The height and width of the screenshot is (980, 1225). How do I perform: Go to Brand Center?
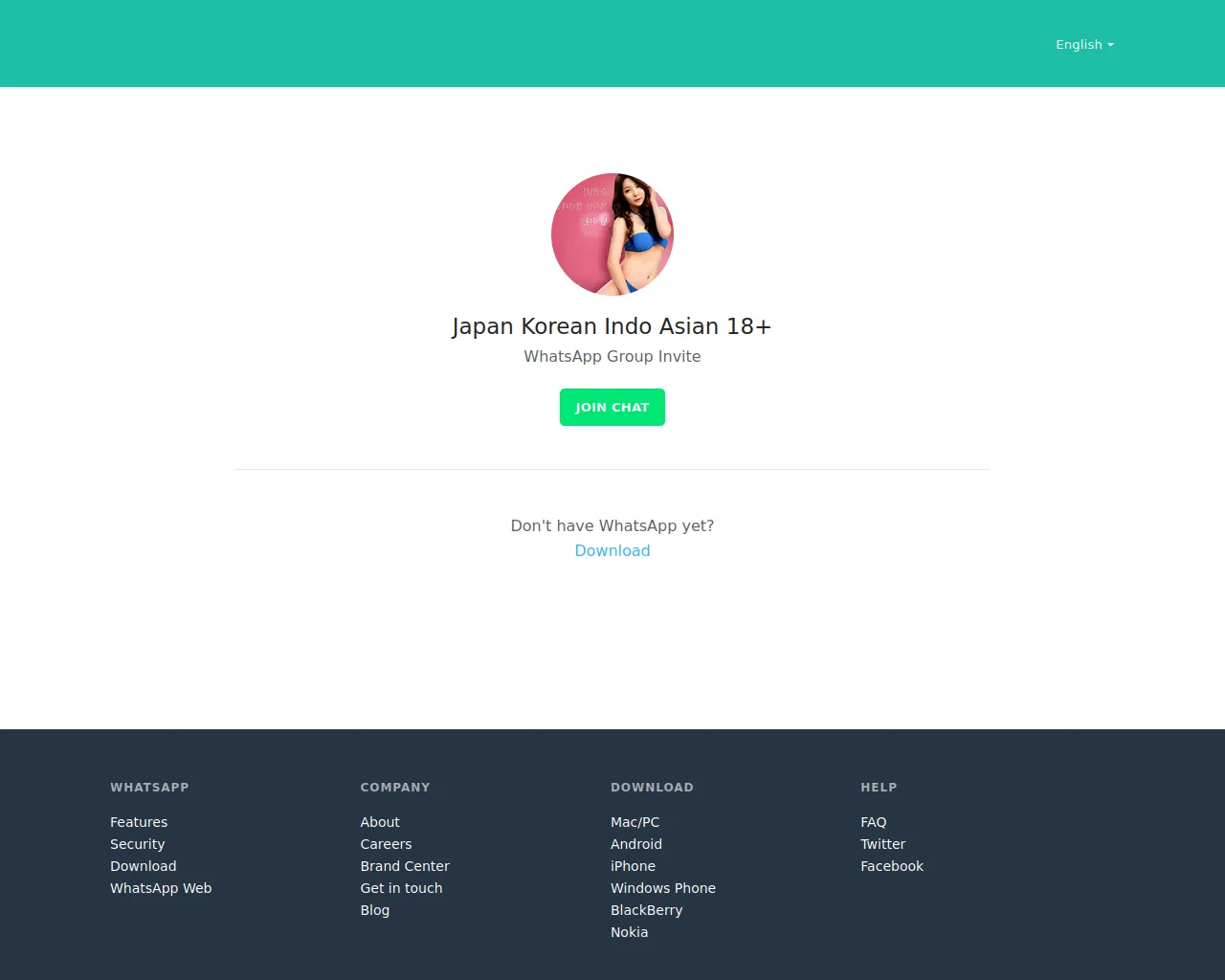coord(405,866)
